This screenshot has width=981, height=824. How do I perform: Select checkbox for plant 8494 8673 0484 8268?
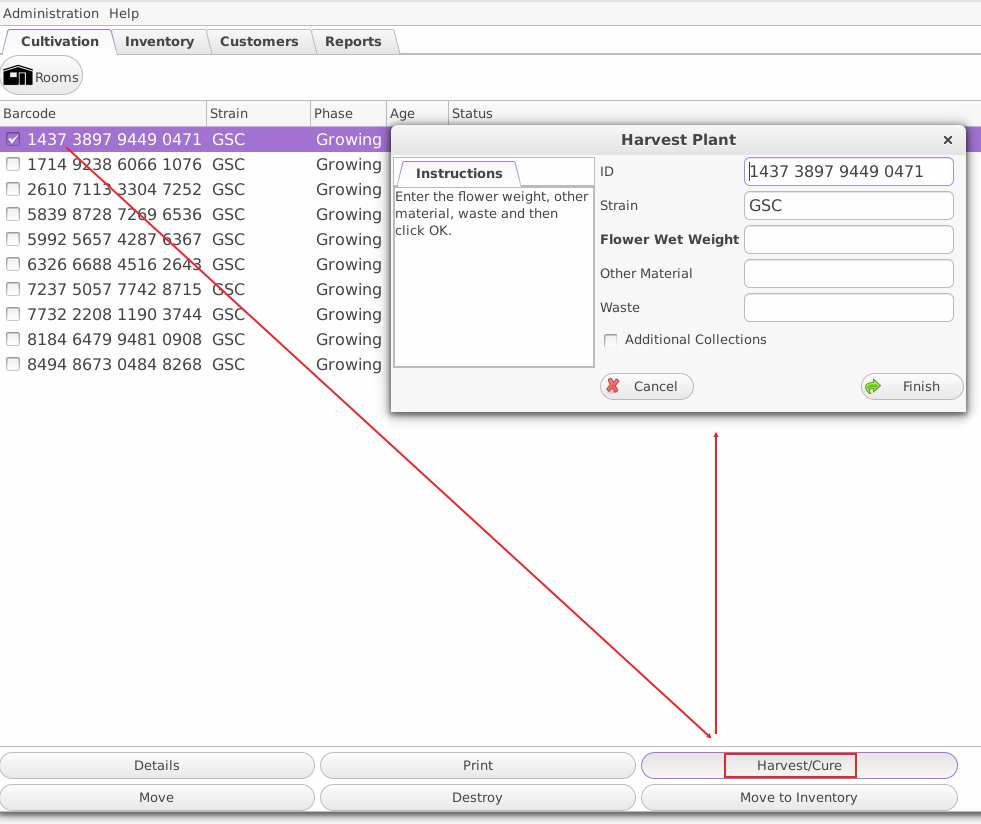point(13,365)
